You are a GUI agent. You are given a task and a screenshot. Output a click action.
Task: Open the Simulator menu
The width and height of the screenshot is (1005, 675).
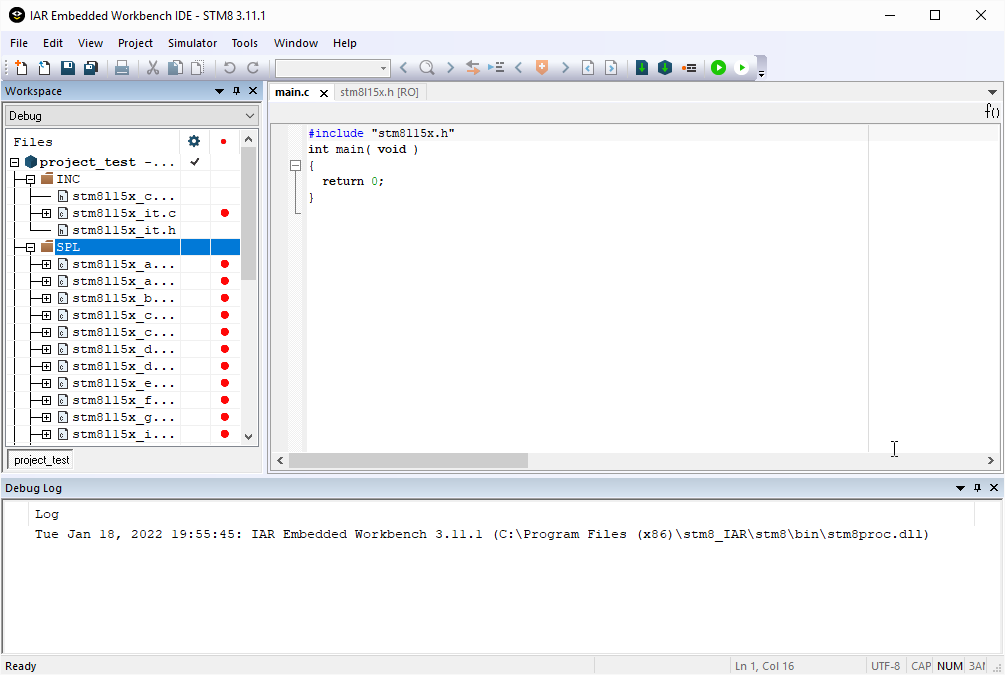tap(192, 43)
